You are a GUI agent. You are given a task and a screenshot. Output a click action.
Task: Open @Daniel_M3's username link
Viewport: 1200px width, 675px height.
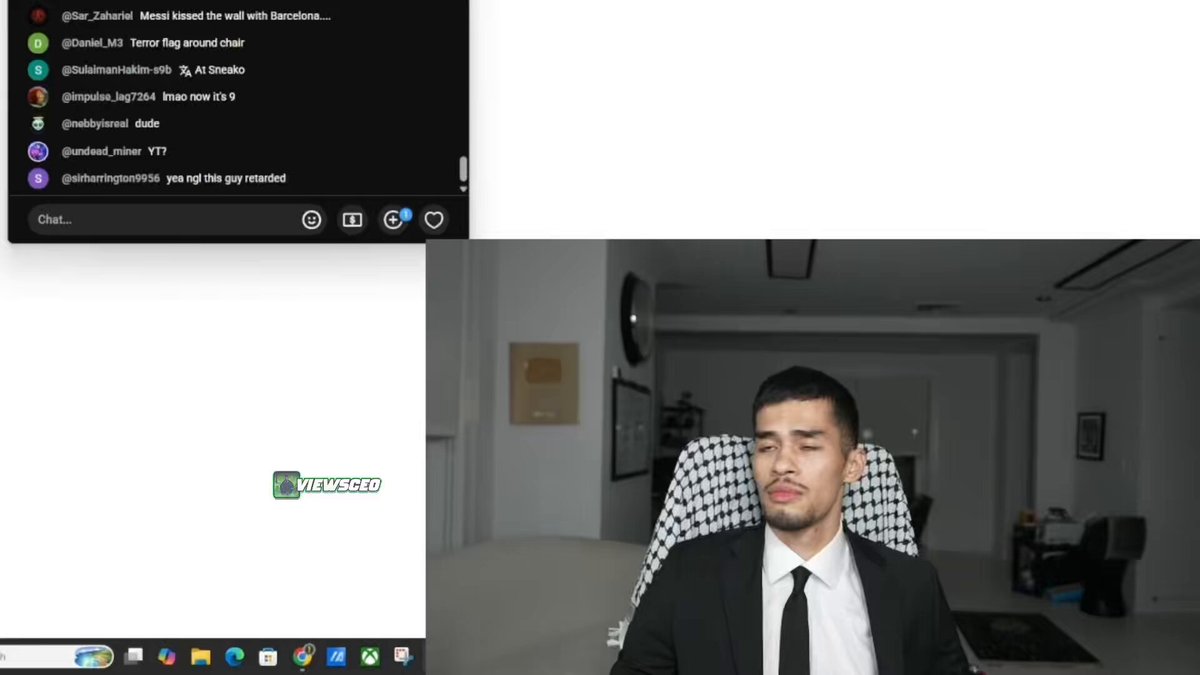(92, 43)
